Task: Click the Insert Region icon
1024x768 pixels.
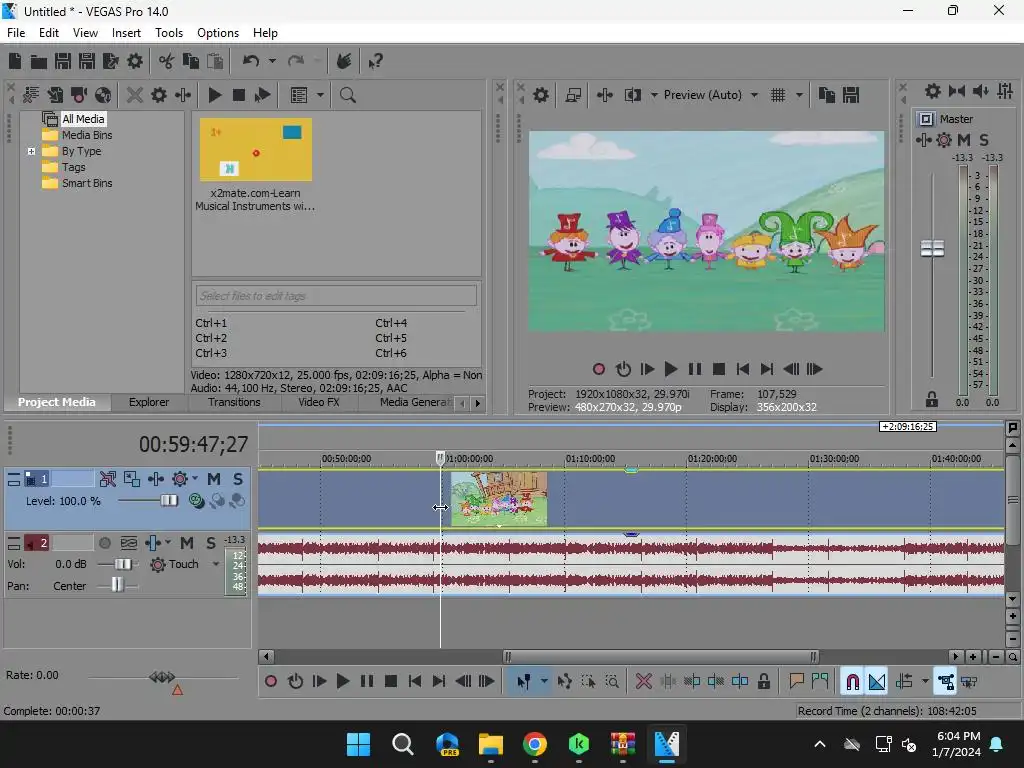Action: coord(820,682)
